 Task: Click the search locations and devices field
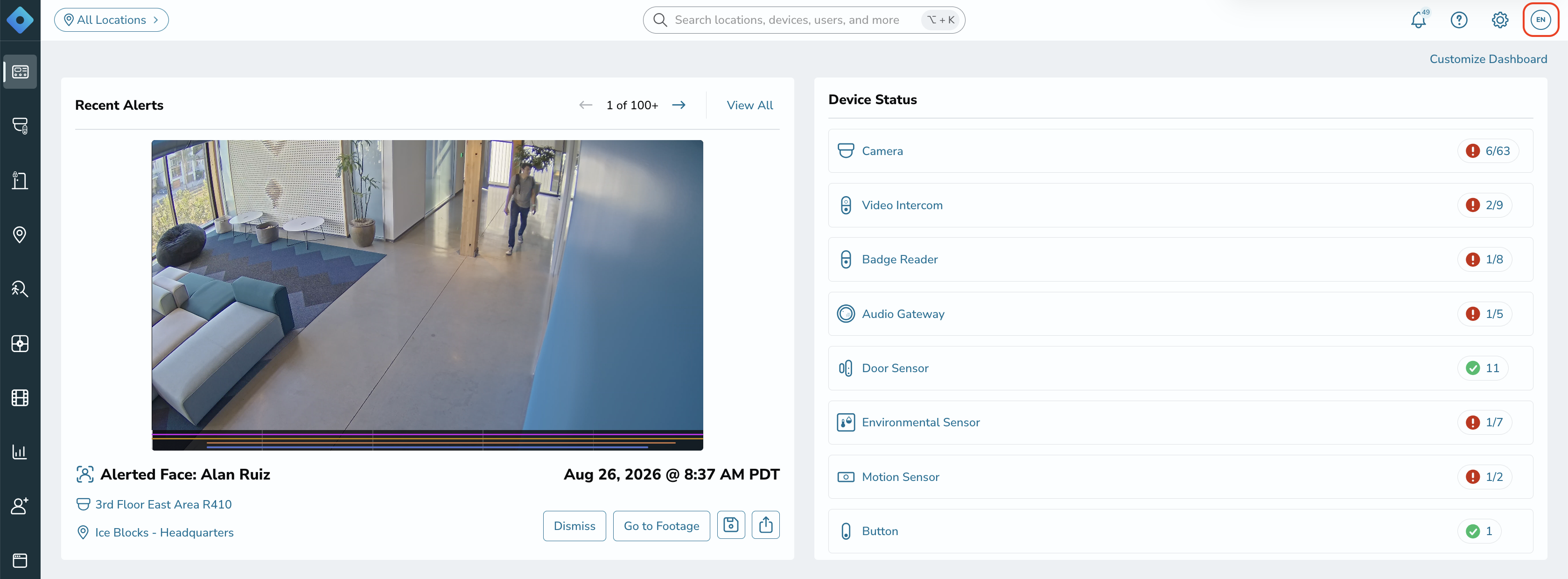click(804, 20)
